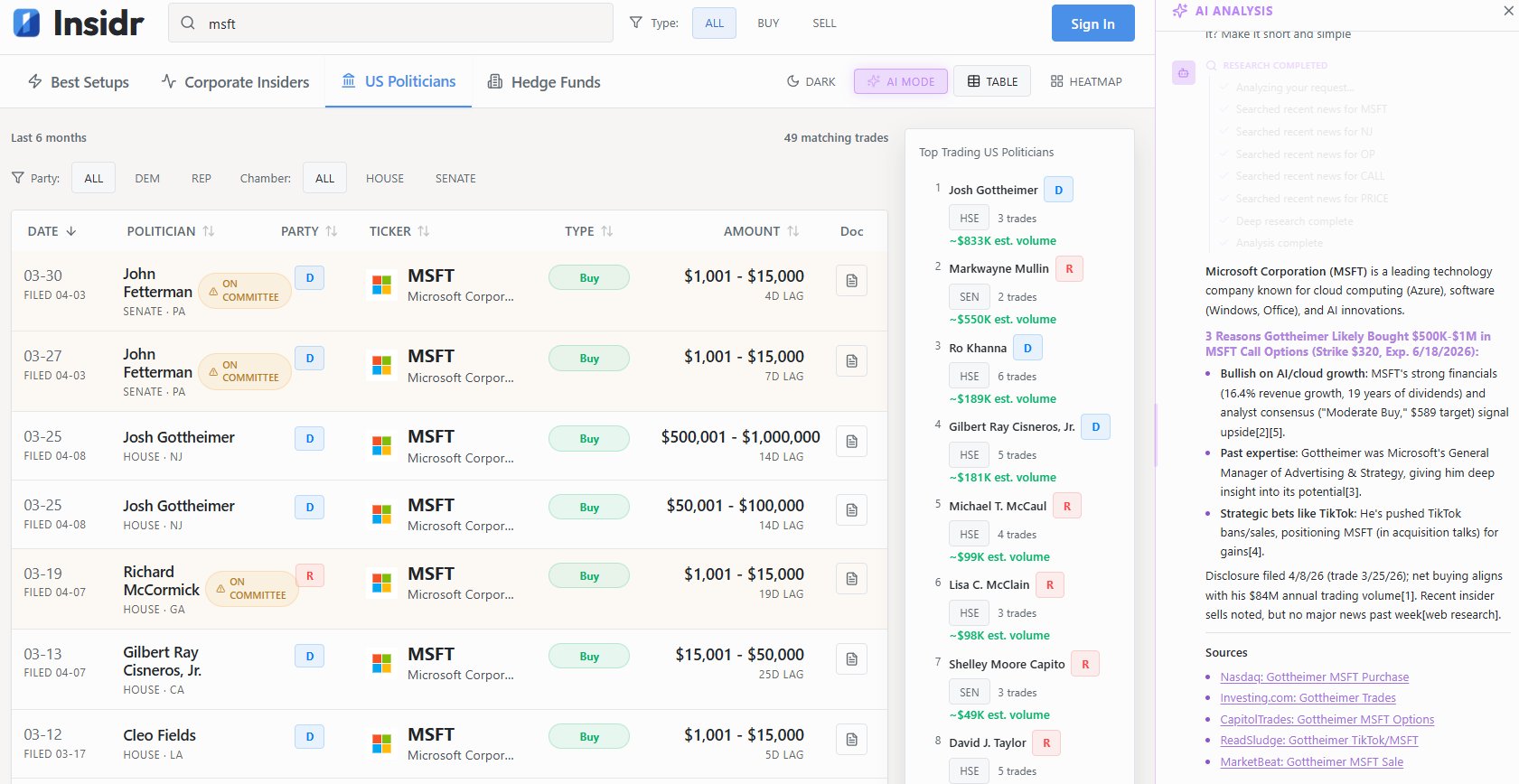Close the AI Analysis panel
Screen dimensions: 1519x784
pos(1508,11)
